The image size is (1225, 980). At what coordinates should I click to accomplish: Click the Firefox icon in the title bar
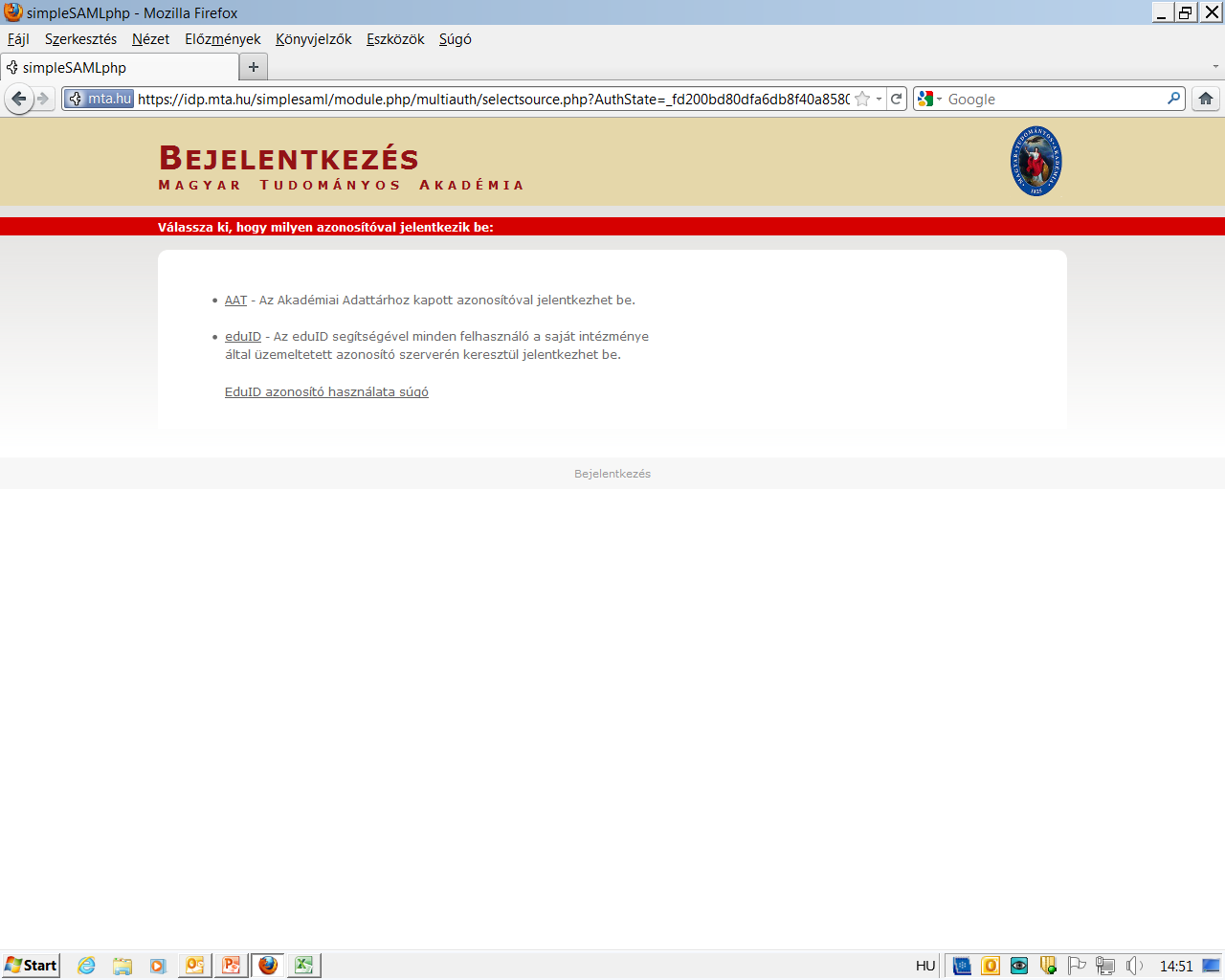pyautogui.click(x=12, y=12)
